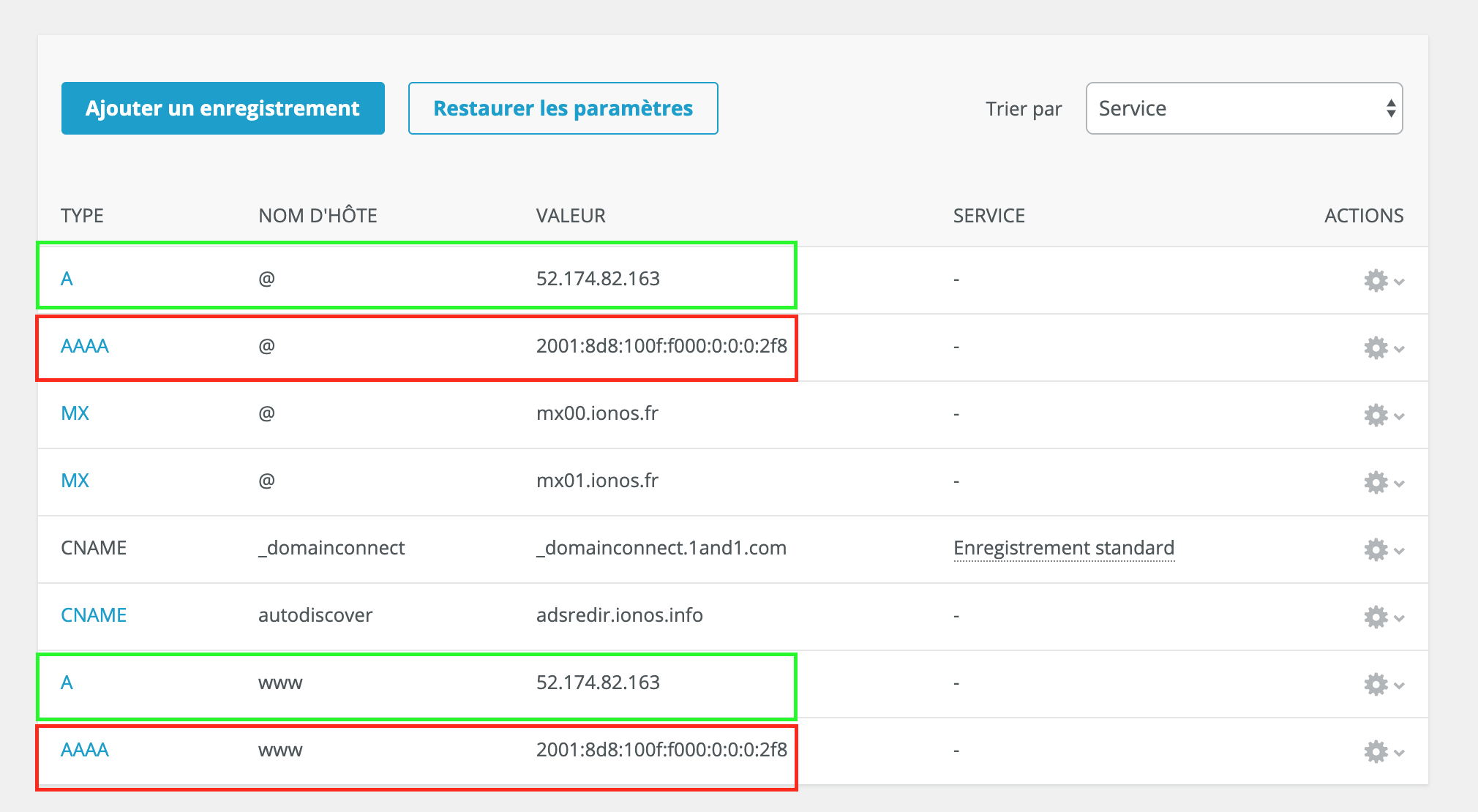
Task: Open the A type link for @ host
Action: [67, 279]
